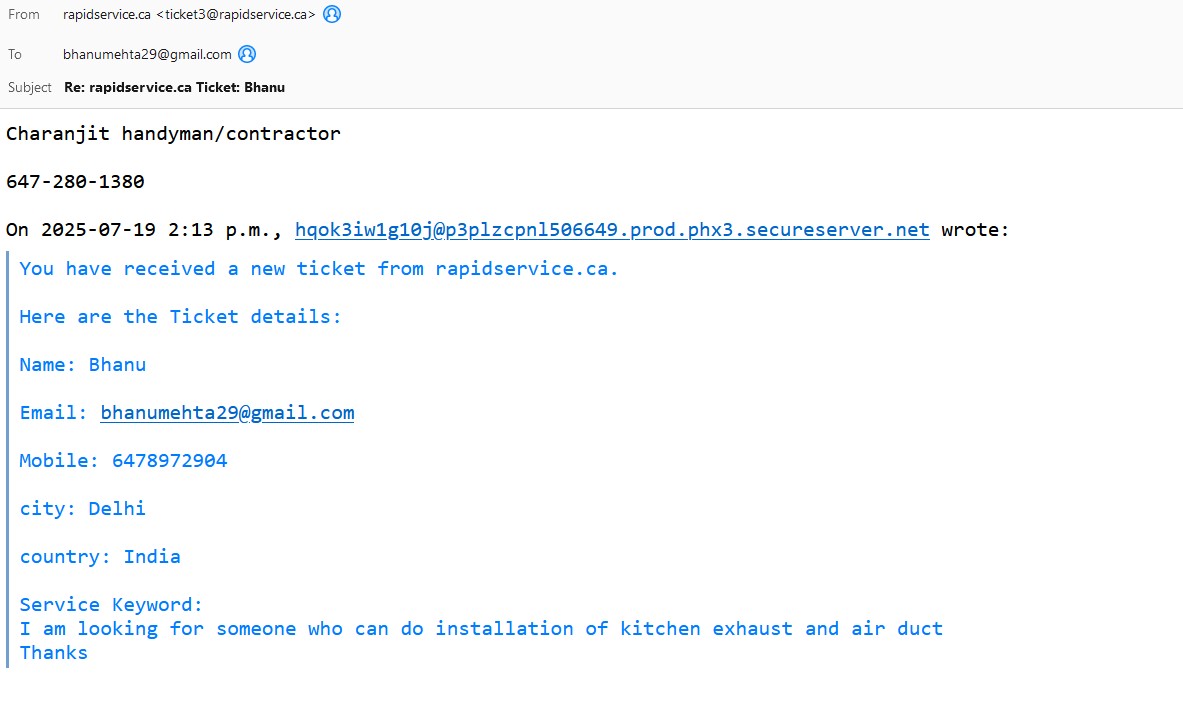Image resolution: width=1183 pixels, height=718 pixels.
Task: Click the 'Name: Bhanu' line
Action: click(83, 365)
